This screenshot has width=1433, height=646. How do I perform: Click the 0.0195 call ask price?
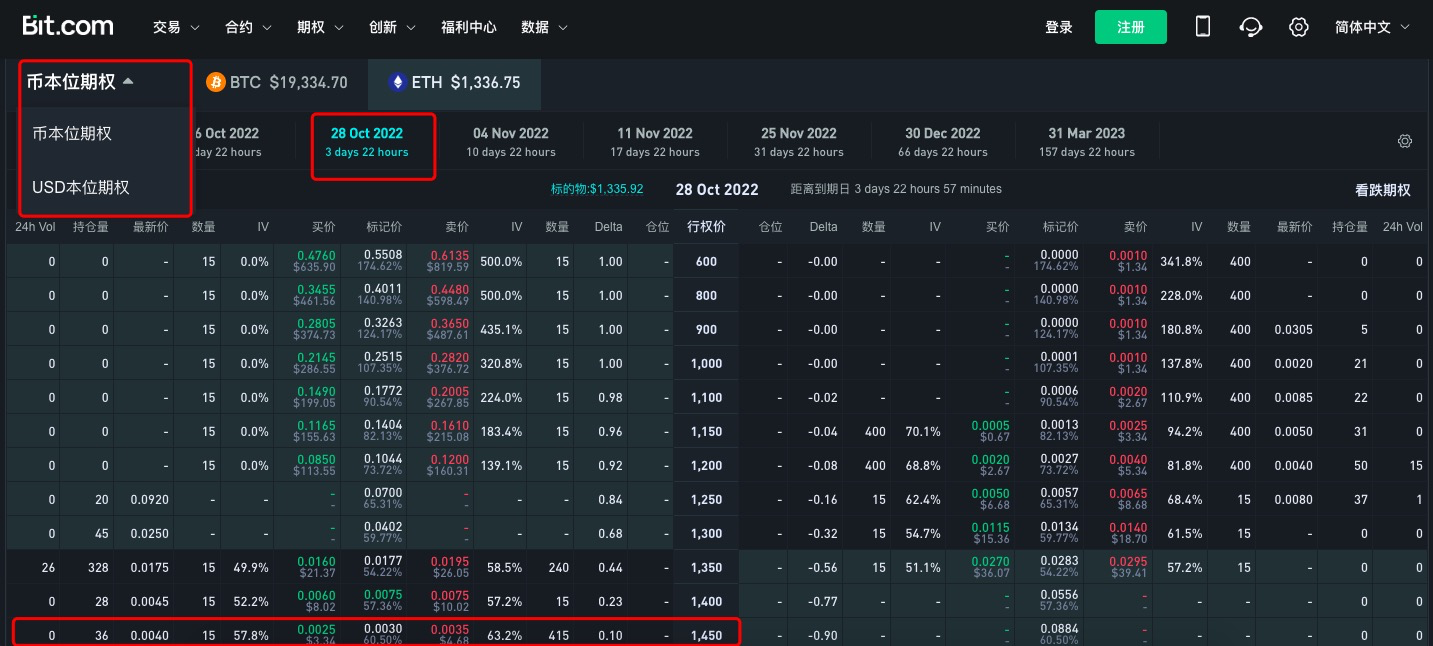point(448,562)
